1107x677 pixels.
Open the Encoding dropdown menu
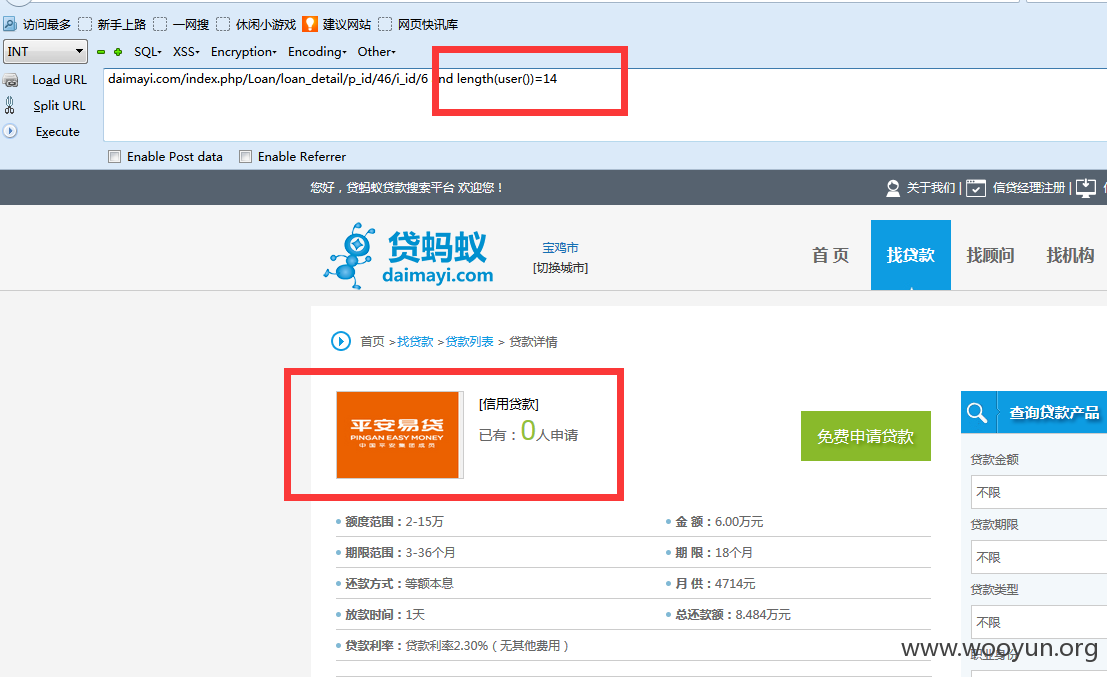click(x=317, y=52)
